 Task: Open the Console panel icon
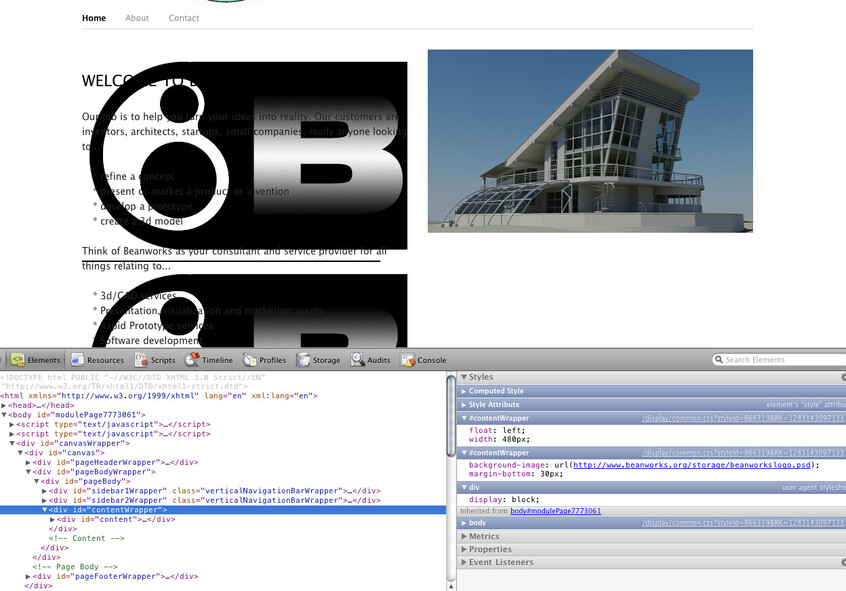tap(407, 359)
